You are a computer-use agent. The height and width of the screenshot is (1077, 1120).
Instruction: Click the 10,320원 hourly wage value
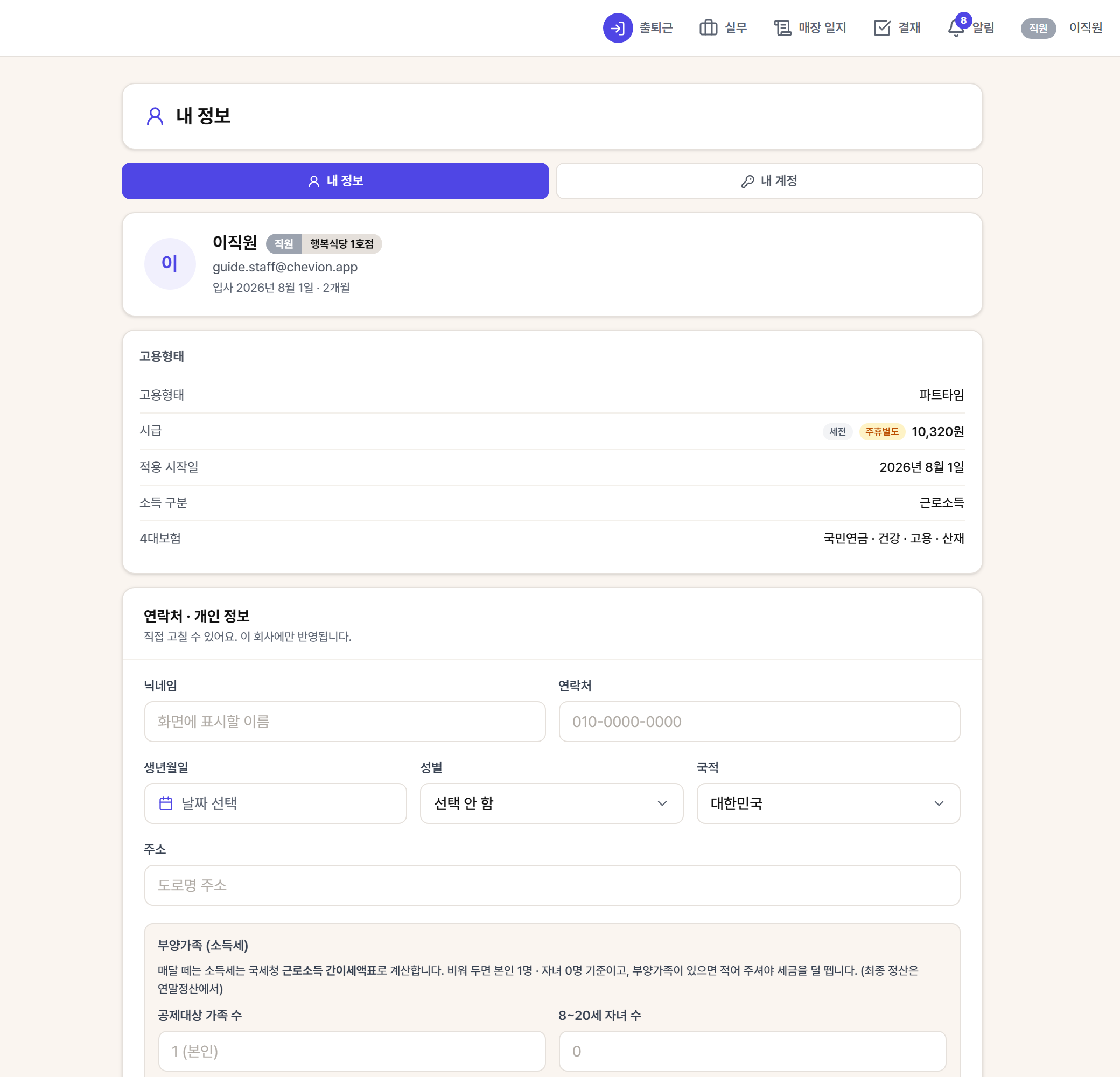pyautogui.click(x=937, y=431)
